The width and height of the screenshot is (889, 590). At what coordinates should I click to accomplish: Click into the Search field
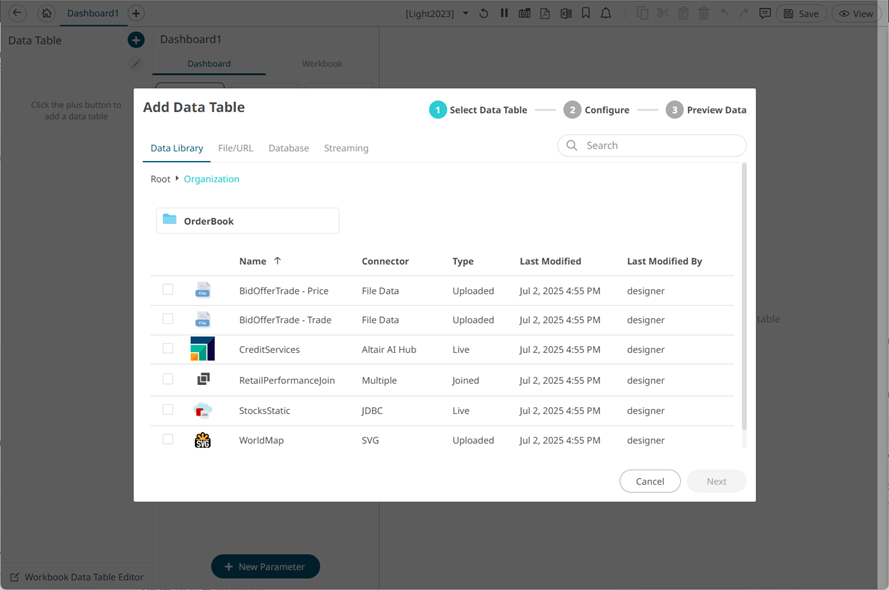pos(660,146)
